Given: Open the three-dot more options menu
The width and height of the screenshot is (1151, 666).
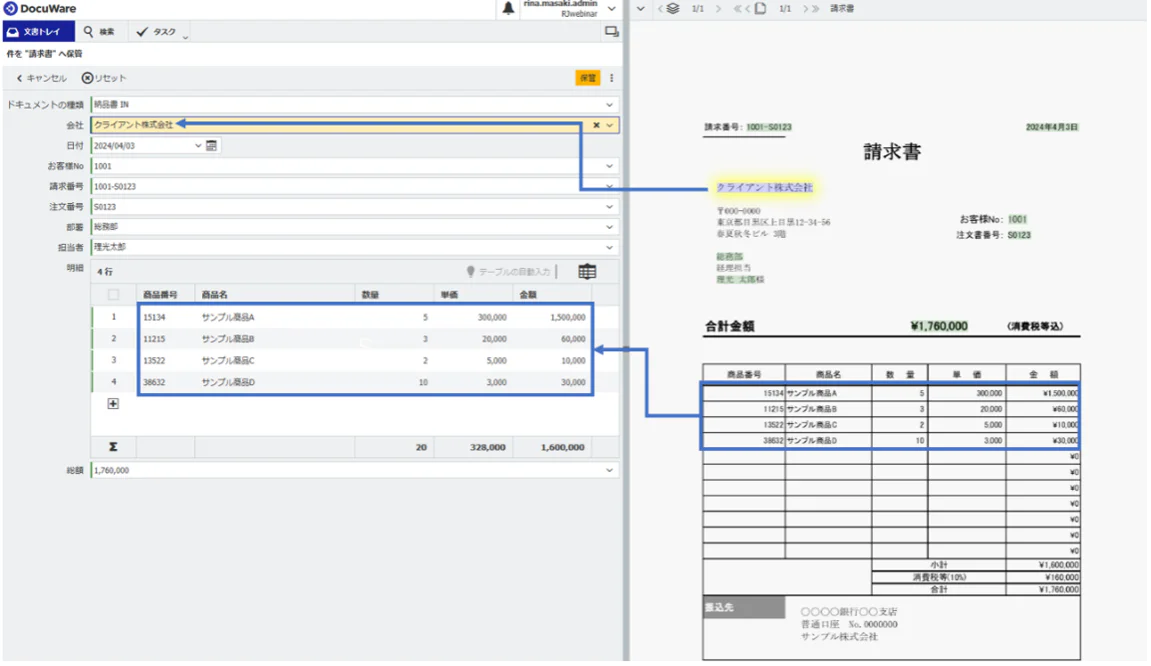Looking at the screenshot, I should coord(612,78).
